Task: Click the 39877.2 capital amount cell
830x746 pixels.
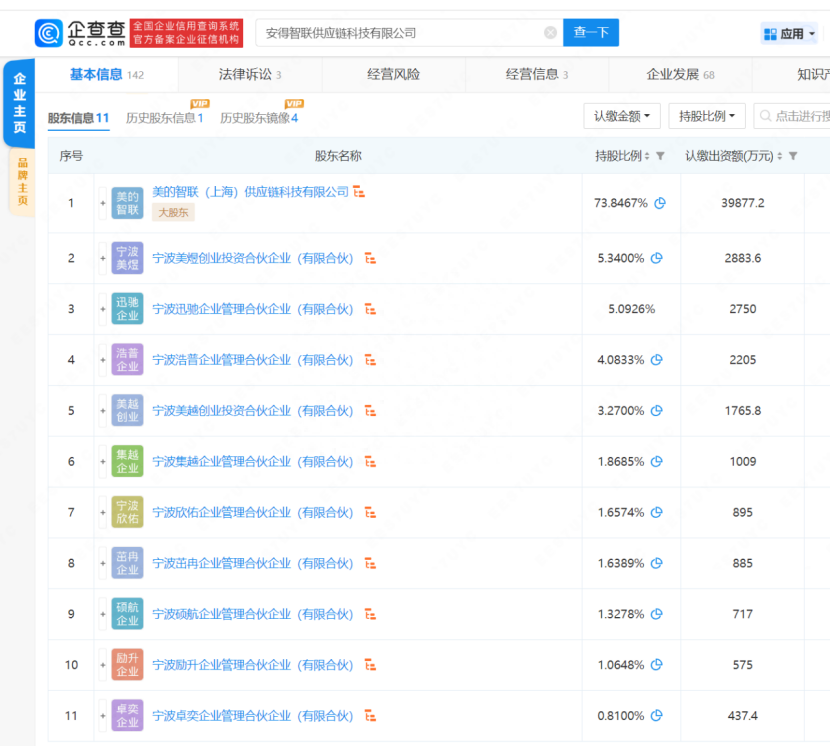Action: coord(743,203)
